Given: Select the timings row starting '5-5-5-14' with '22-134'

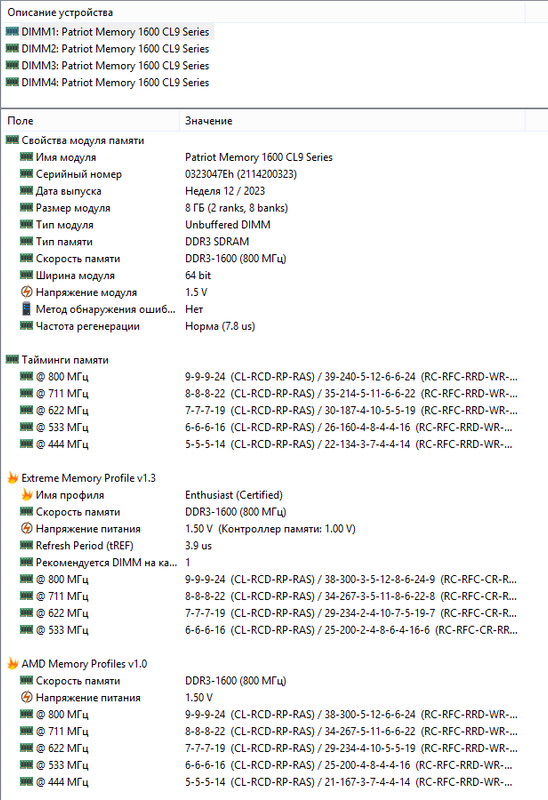Looking at the screenshot, I should 265,444.
